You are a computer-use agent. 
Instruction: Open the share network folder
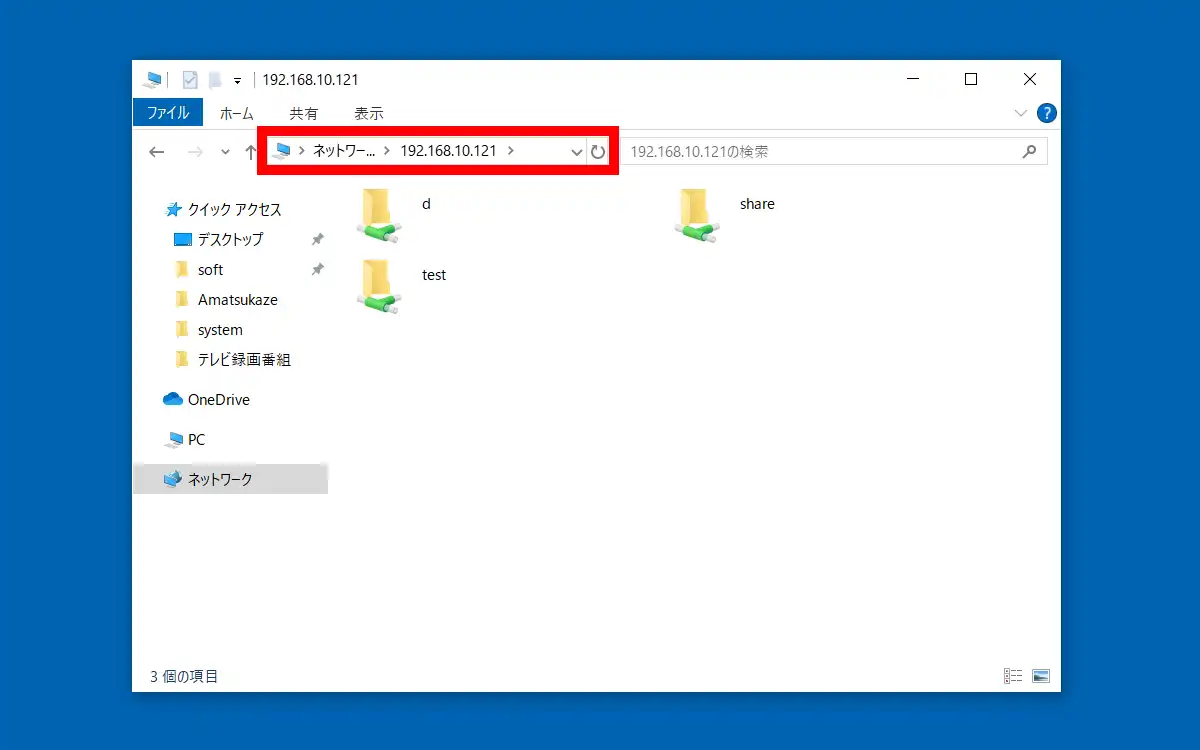click(x=696, y=214)
